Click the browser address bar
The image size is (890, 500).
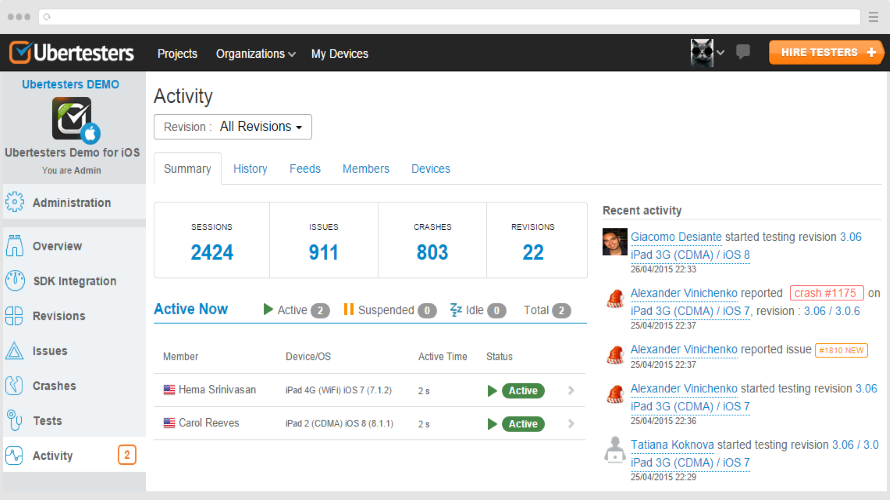point(450,17)
